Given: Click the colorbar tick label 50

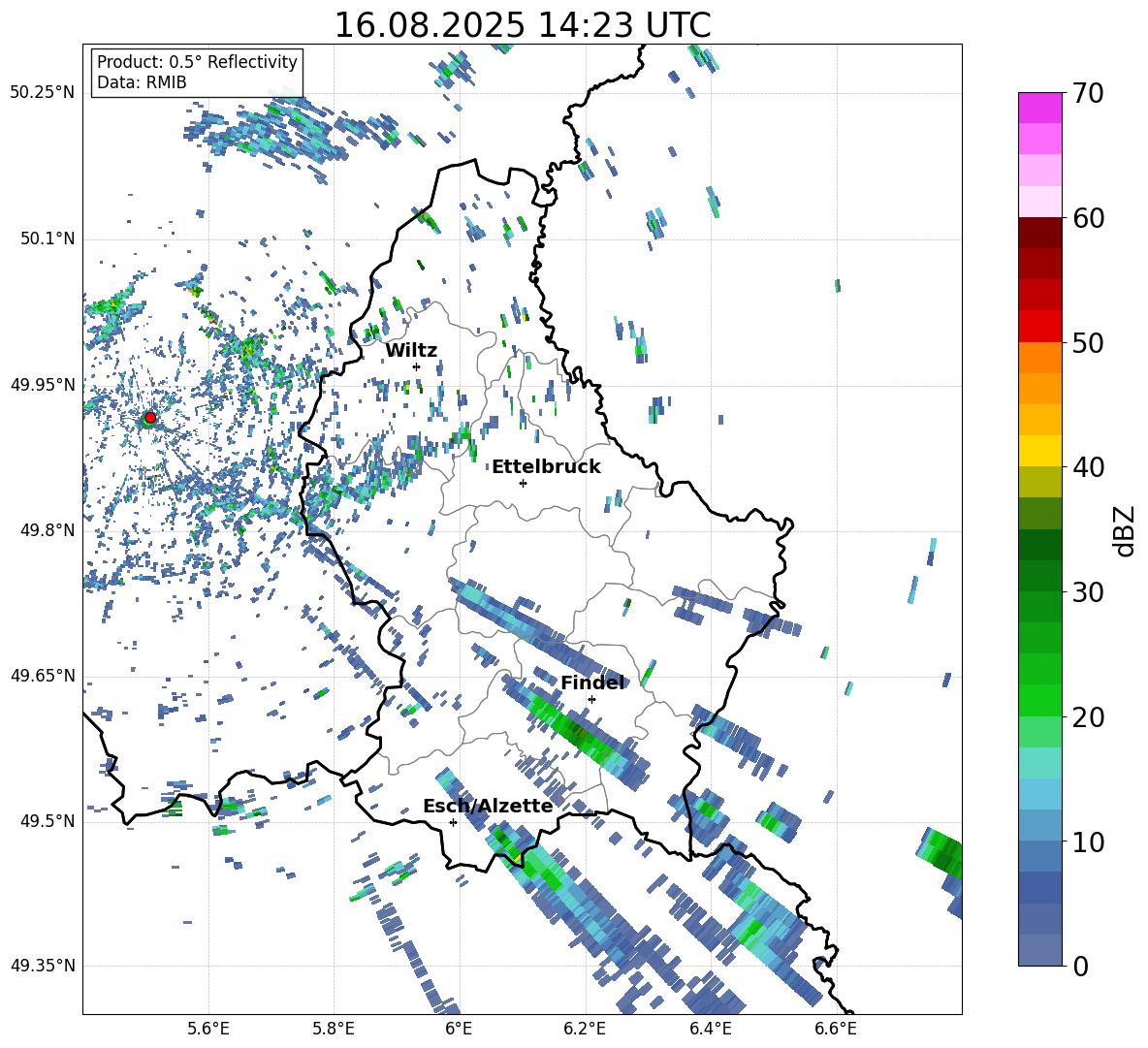Looking at the screenshot, I should (1088, 343).
